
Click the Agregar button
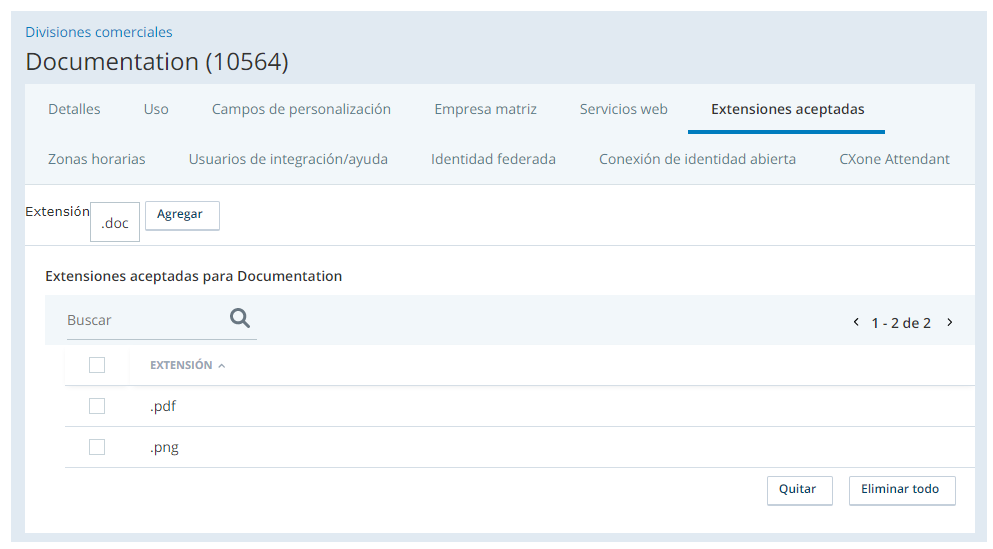pos(182,215)
